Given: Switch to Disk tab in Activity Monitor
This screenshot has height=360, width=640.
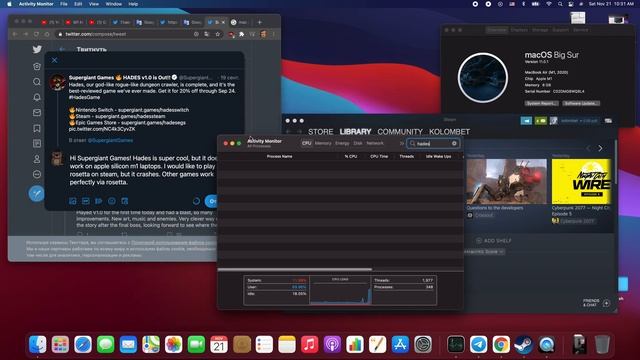Looking at the screenshot, I should (x=358, y=143).
